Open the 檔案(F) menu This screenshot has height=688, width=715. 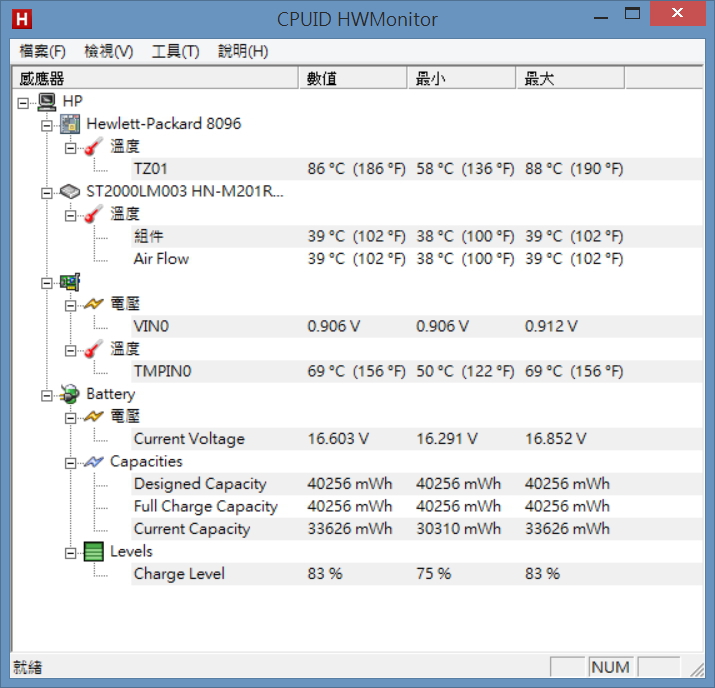click(x=43, y=52)
